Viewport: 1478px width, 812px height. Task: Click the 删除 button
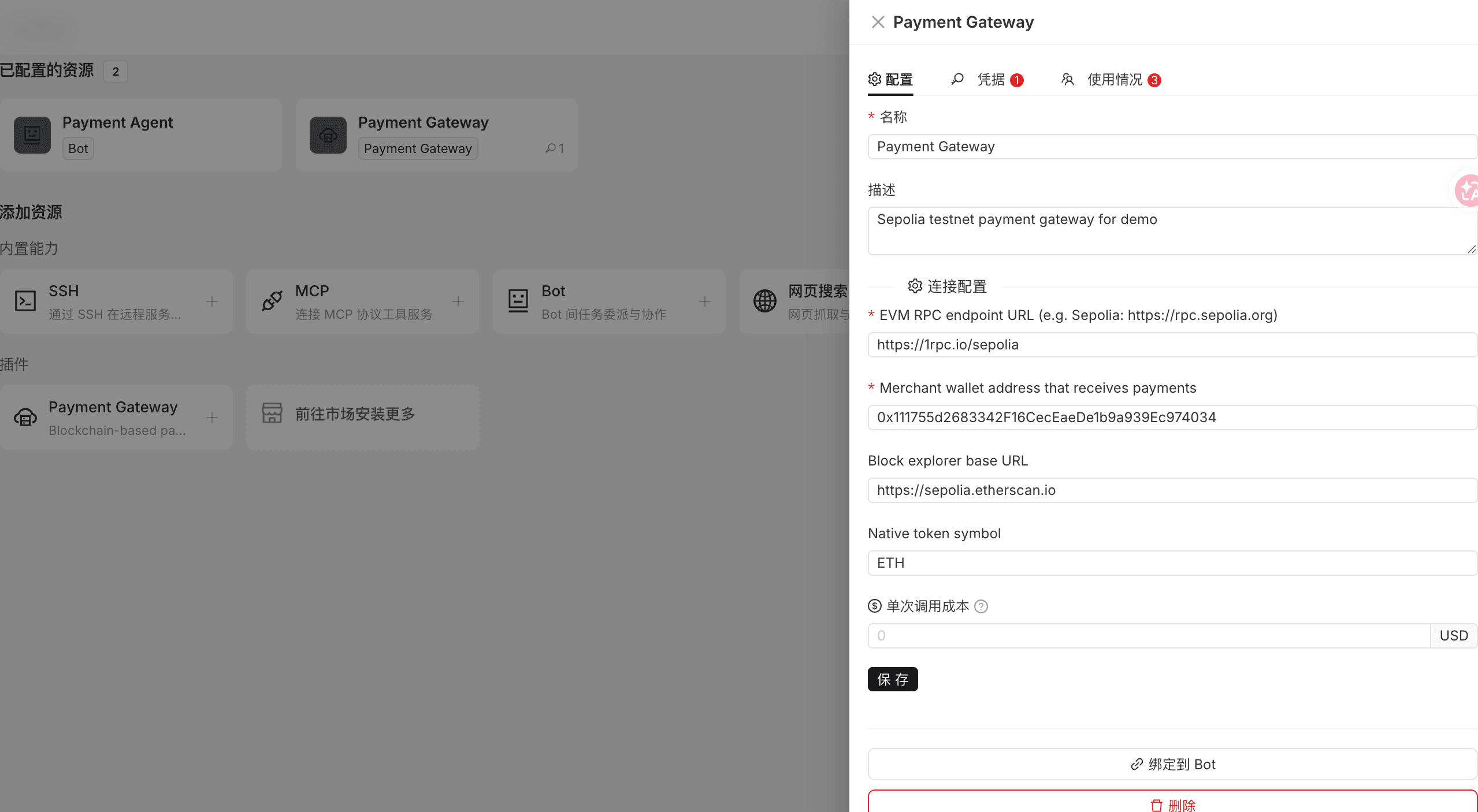(1172, 804)
